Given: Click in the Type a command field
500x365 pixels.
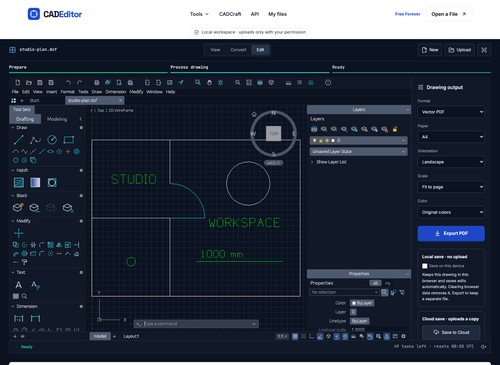Looking at the screenshot, I should coord(196,324).
